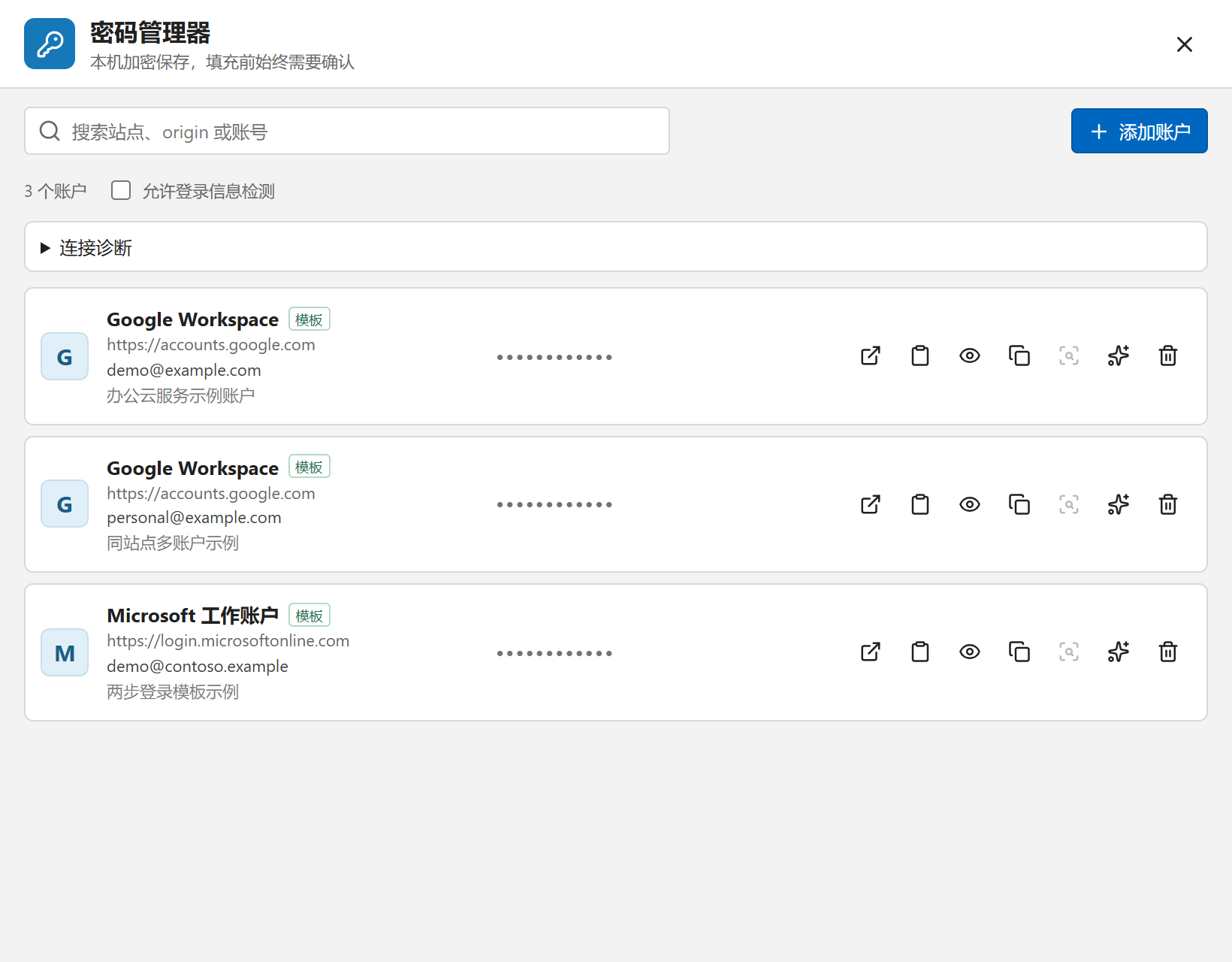The image size is (1232, 962).
Task: Enable 允许登录信息检测 checkbox
Action: point(121,190)
